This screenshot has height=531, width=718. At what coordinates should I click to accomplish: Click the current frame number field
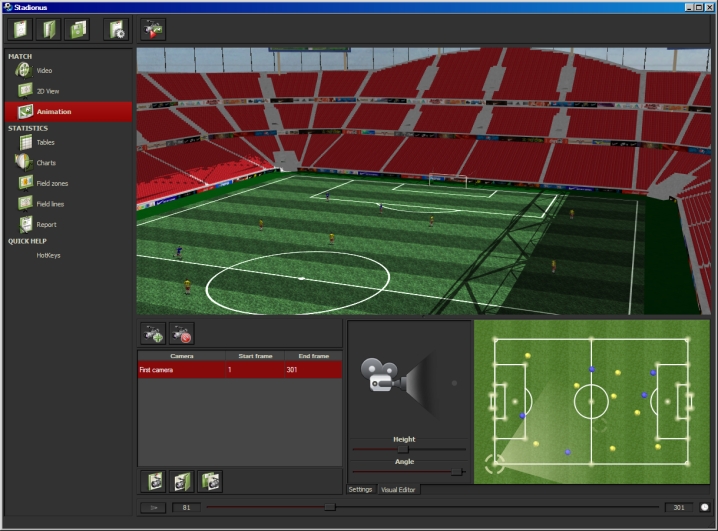(x=186, y=507)
